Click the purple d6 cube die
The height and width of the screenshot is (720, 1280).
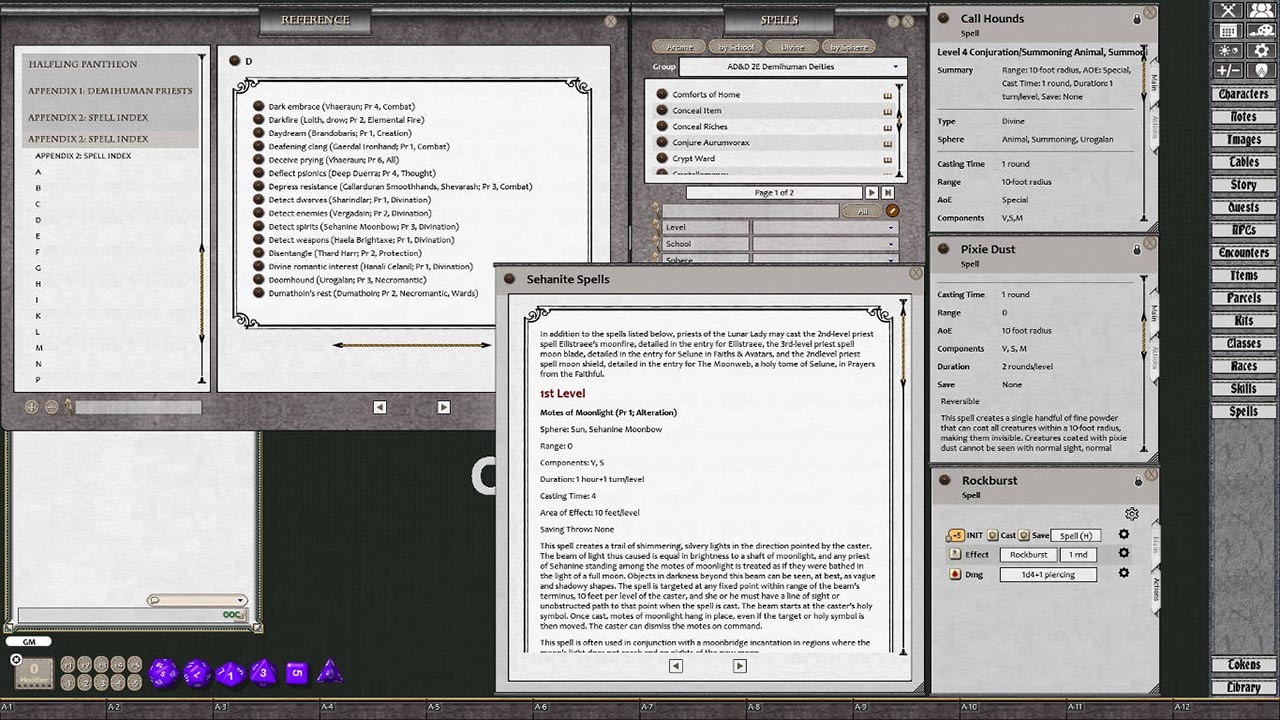(296, 672)
